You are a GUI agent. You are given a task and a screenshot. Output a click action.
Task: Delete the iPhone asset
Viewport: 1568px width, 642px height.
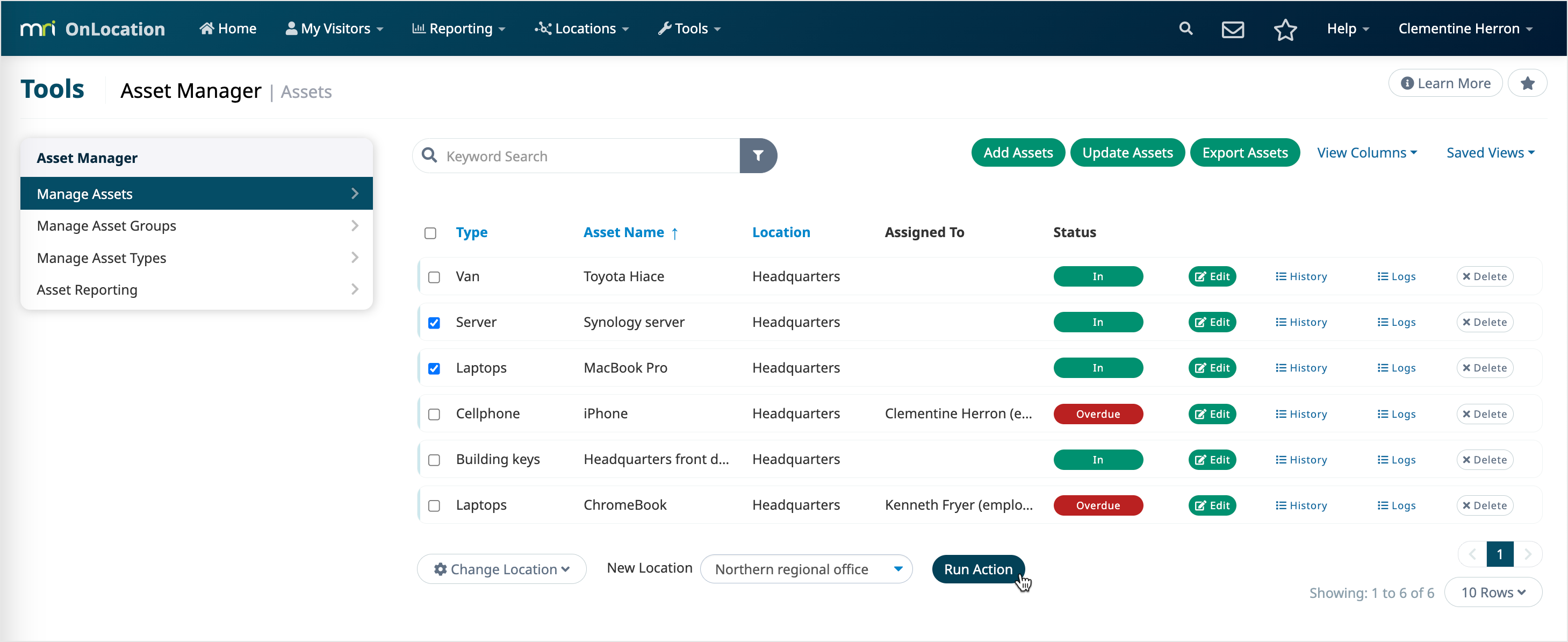click(1484, 413)
